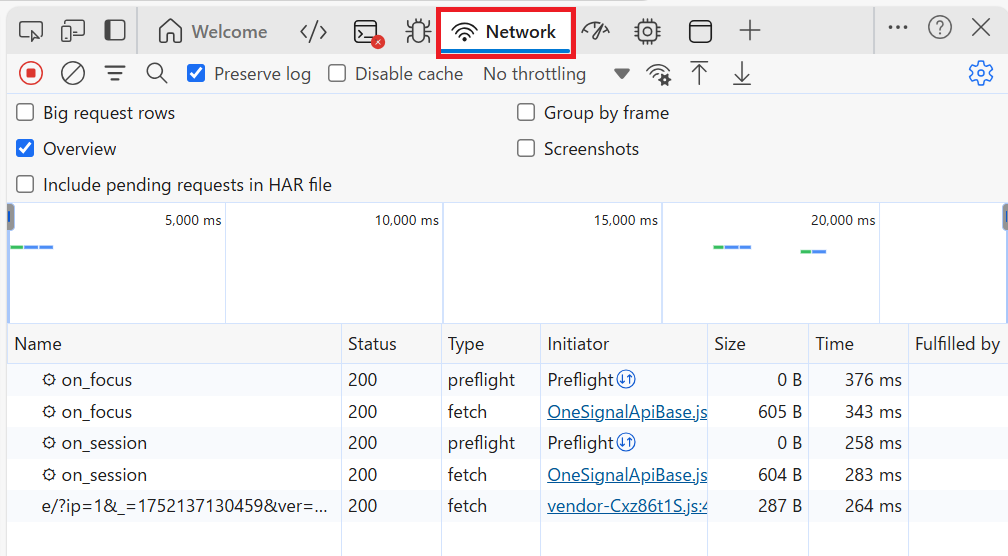This screenshot has height=556, width=1008.
Task: Open network conditions wifi-gear icon
Action: tap(658, 74)
